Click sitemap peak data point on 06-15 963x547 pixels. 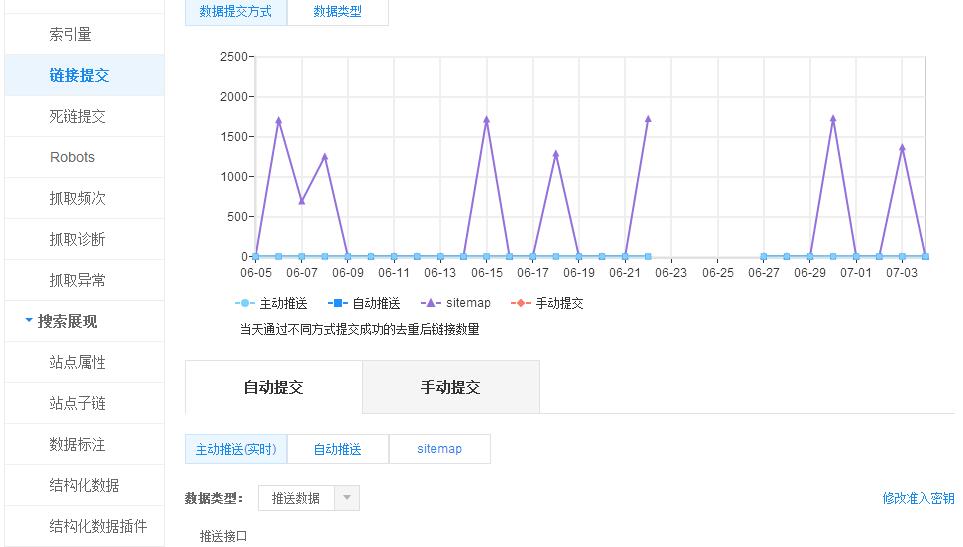[486, 120]
